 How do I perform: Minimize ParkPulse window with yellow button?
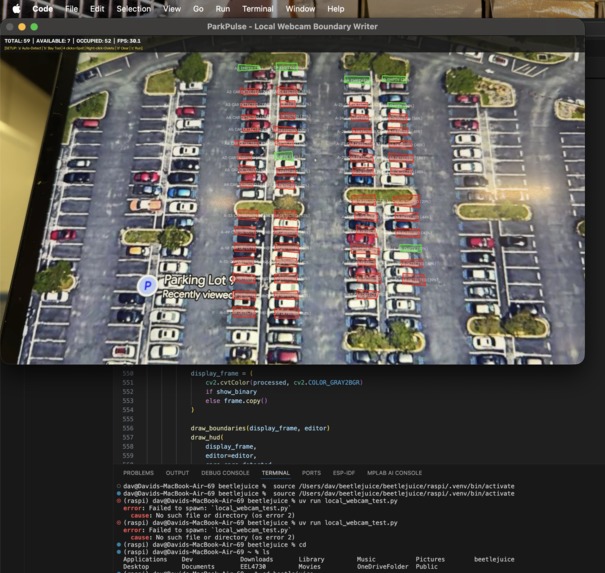[22, 27]
